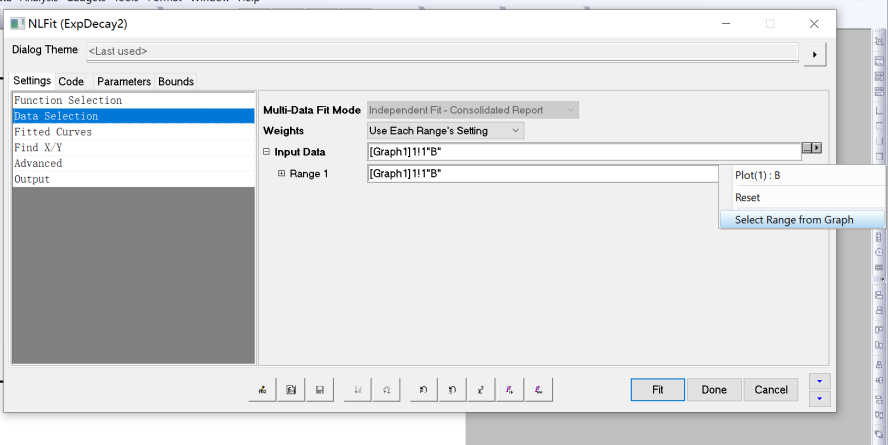This screenshot has height=445, width=888.
Task: Collapse the Input Data tree node
Action: [x=266, y=152]
